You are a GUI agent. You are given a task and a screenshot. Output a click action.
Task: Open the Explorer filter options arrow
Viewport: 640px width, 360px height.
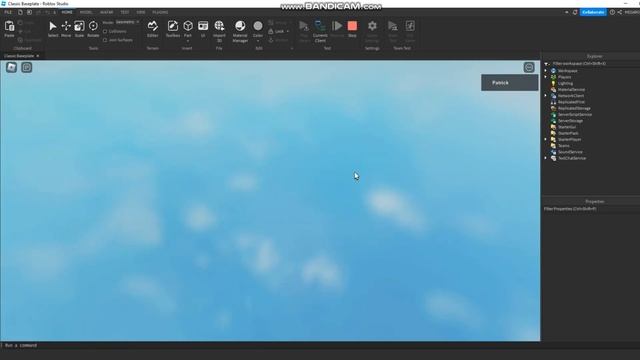[x=547, y=64]
